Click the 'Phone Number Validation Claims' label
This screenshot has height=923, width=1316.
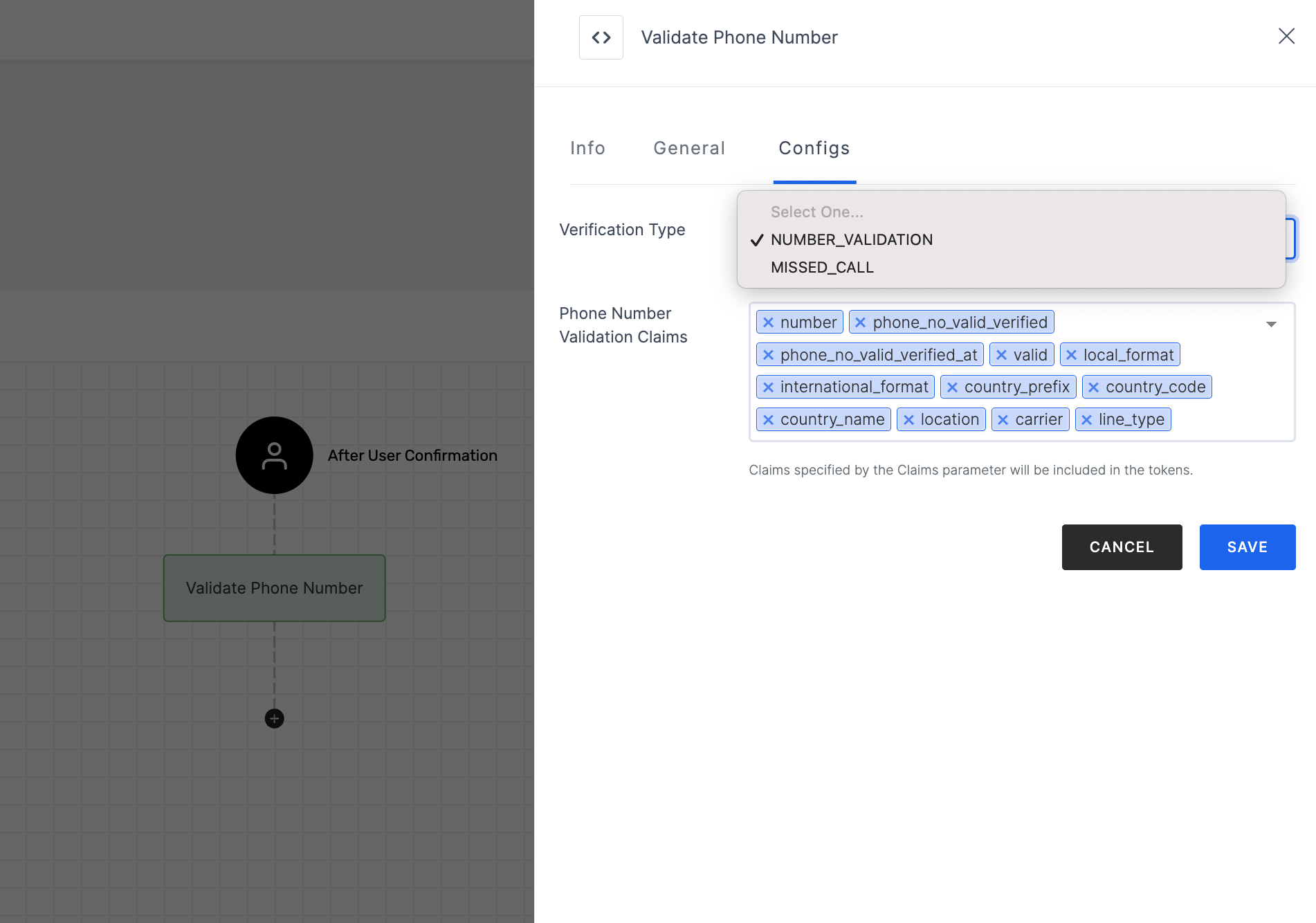pyautogui.click(x=623, y=325)
